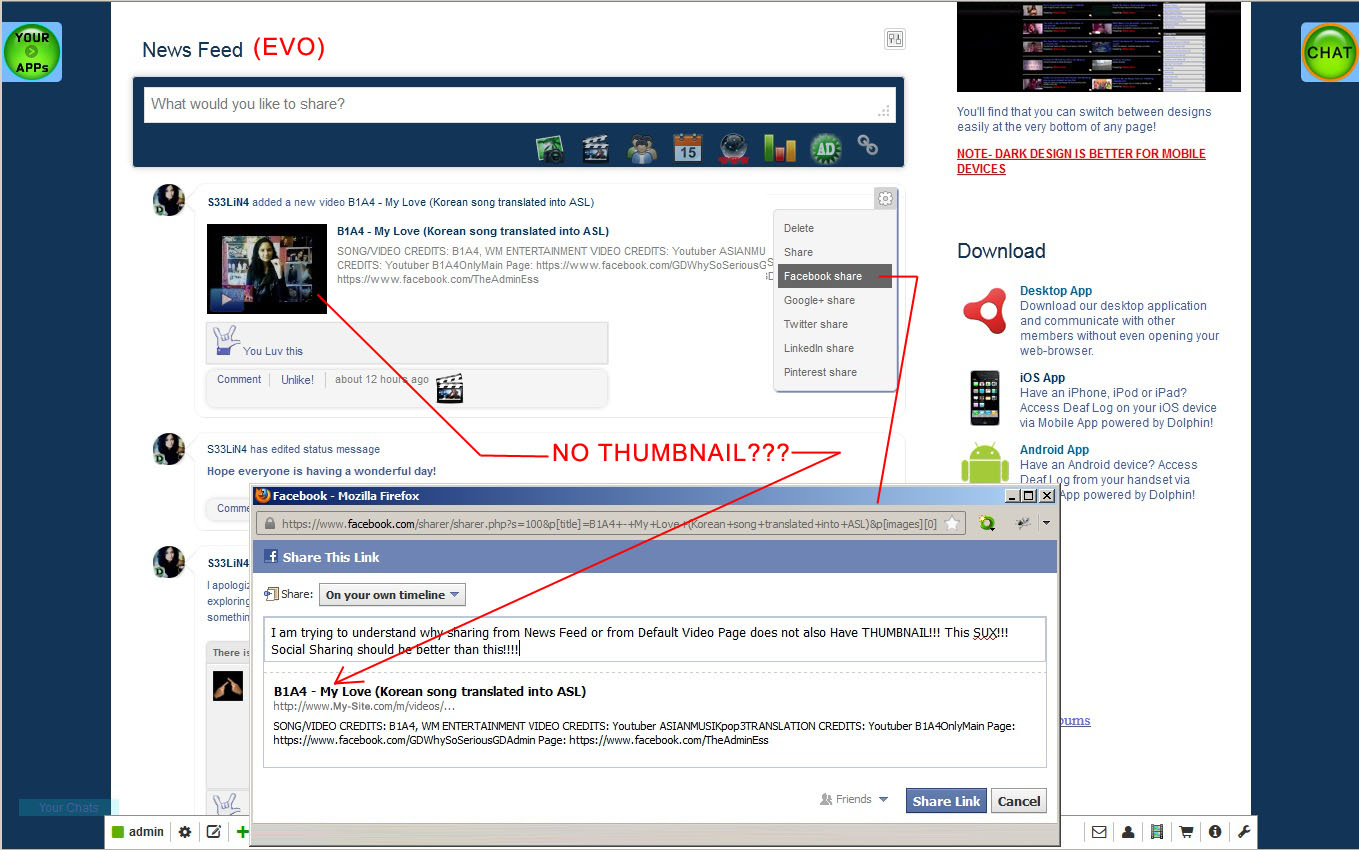The width and height of the screenshot is (1359, 850).
Task: Click the 'about 12 hours ago' timestamp
Action: (382, 380)
